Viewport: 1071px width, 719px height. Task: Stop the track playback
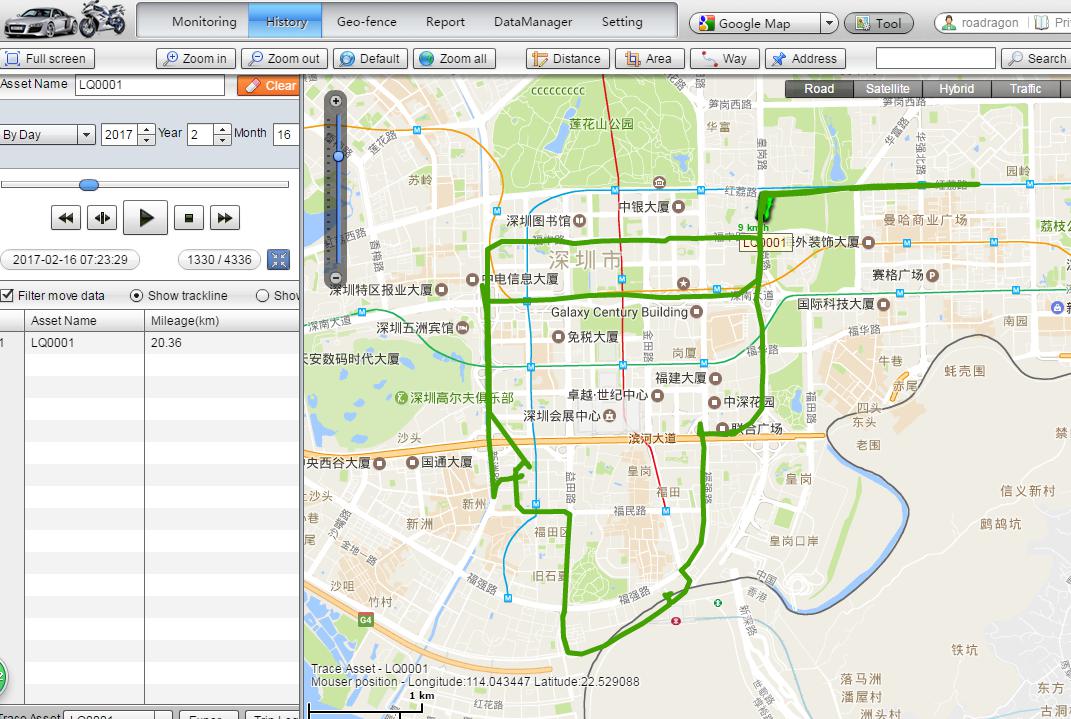coord(189,218)
